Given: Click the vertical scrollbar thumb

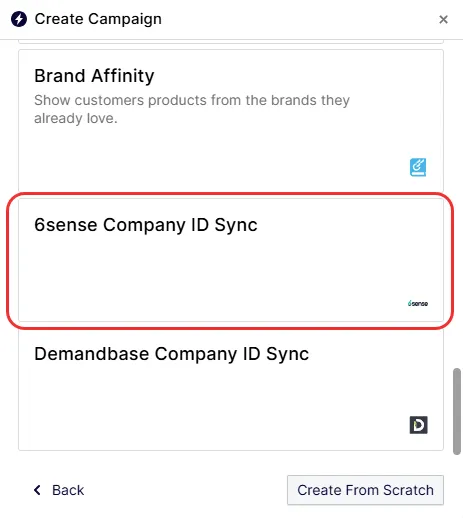Looking at the screenshot, I should coord(457,411).
